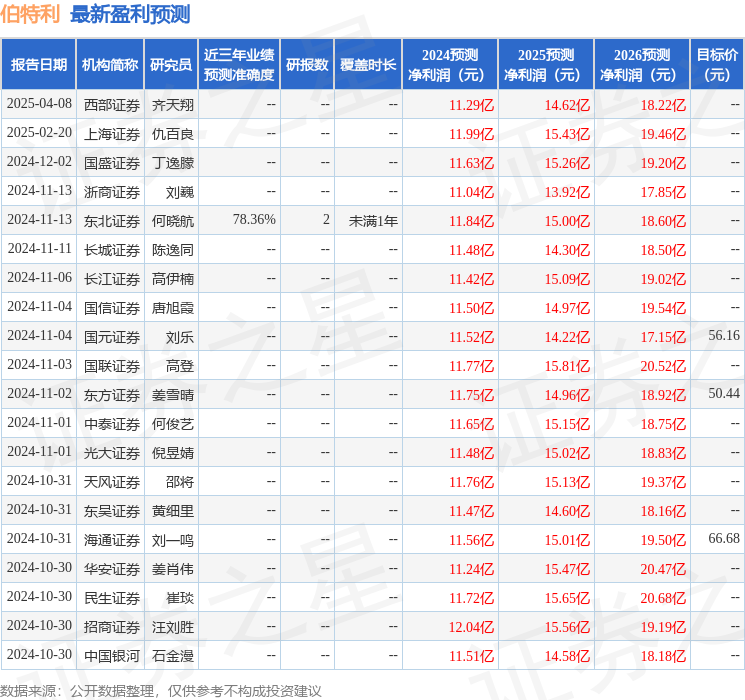Viewport: 745px width, 700px height.
Task: Click the 近三年业绩预测准确度 column header
Action: 239,65
